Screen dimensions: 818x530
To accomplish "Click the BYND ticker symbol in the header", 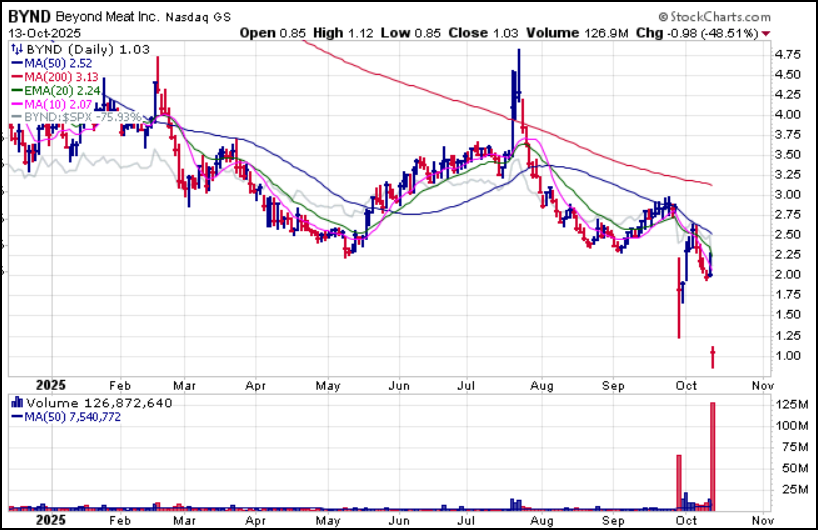I will [x=29, y=17].
